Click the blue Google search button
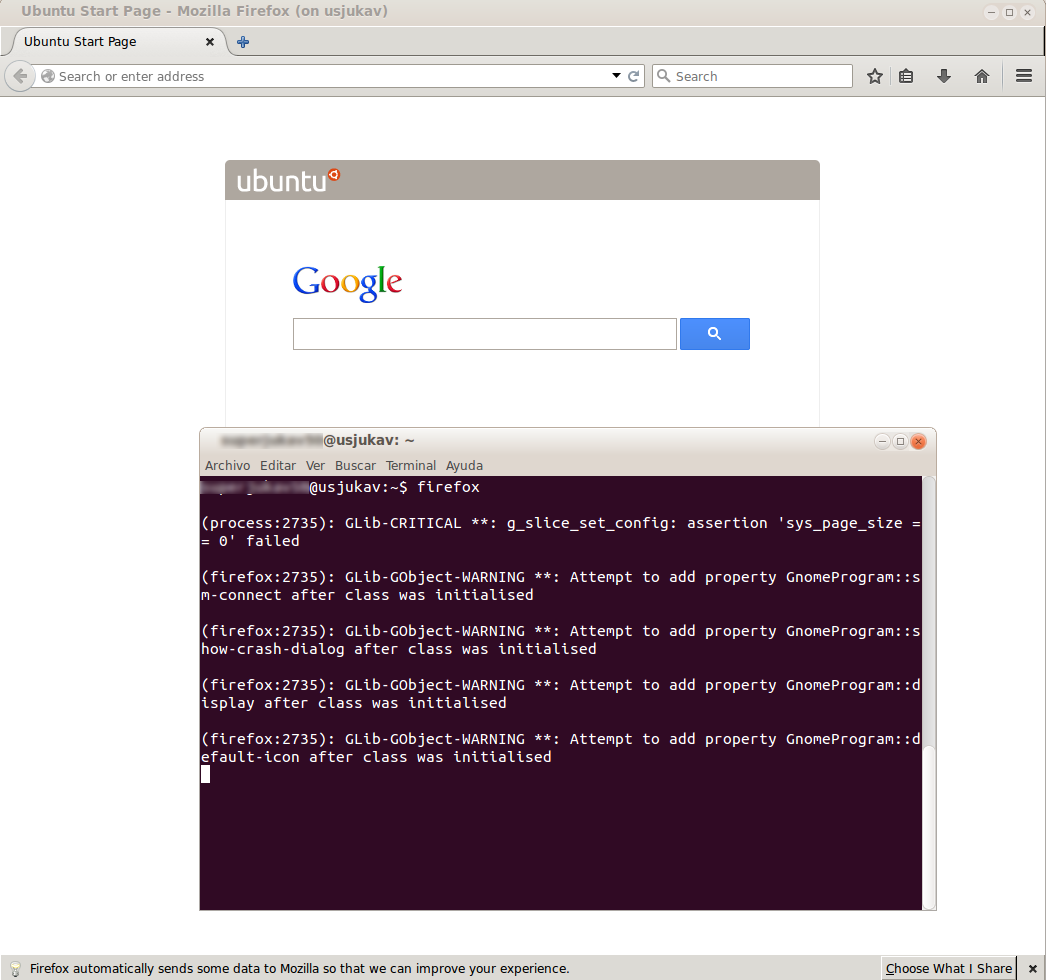The image size is (1046, 980). click(714, 334)
